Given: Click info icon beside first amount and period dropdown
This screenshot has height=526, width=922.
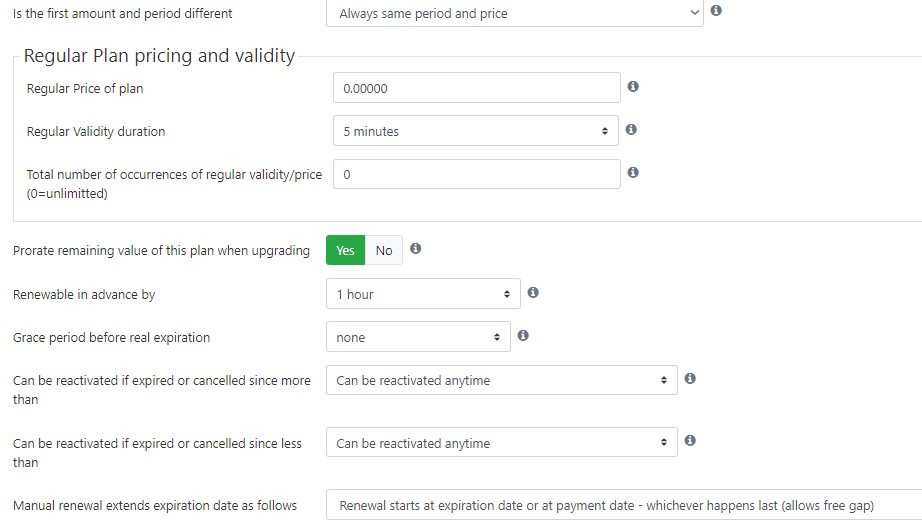Looking at the screenshot, I should pos(716,11).
